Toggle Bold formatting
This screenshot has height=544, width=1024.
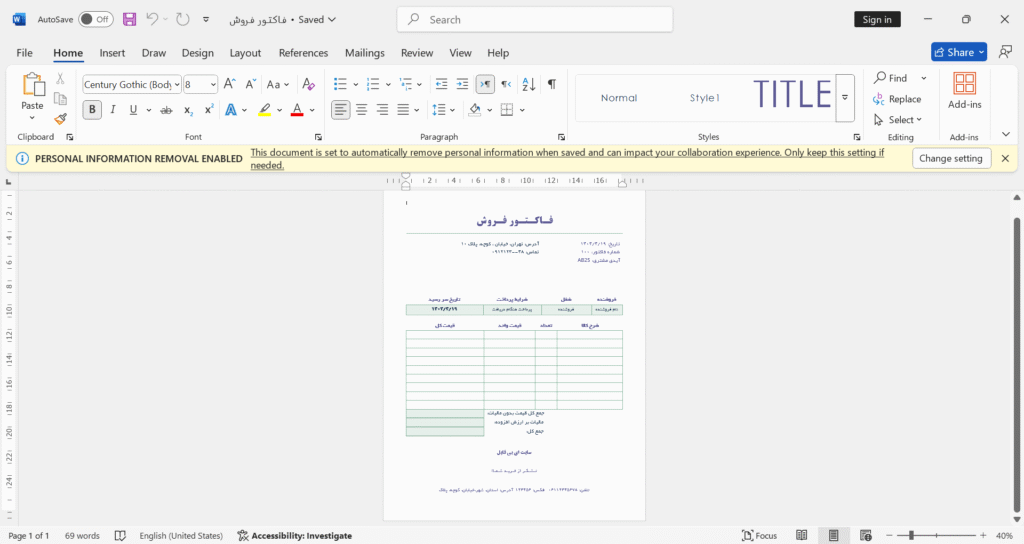coord(92,110)
